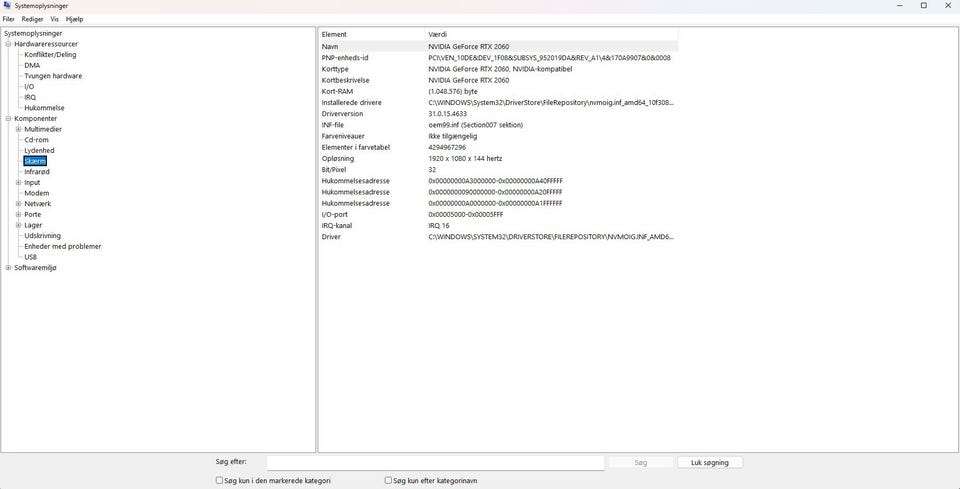The height and width of the screenshot is (489, 960).
Task: Sort by the Værdi column header
Action: pos(551,34)
